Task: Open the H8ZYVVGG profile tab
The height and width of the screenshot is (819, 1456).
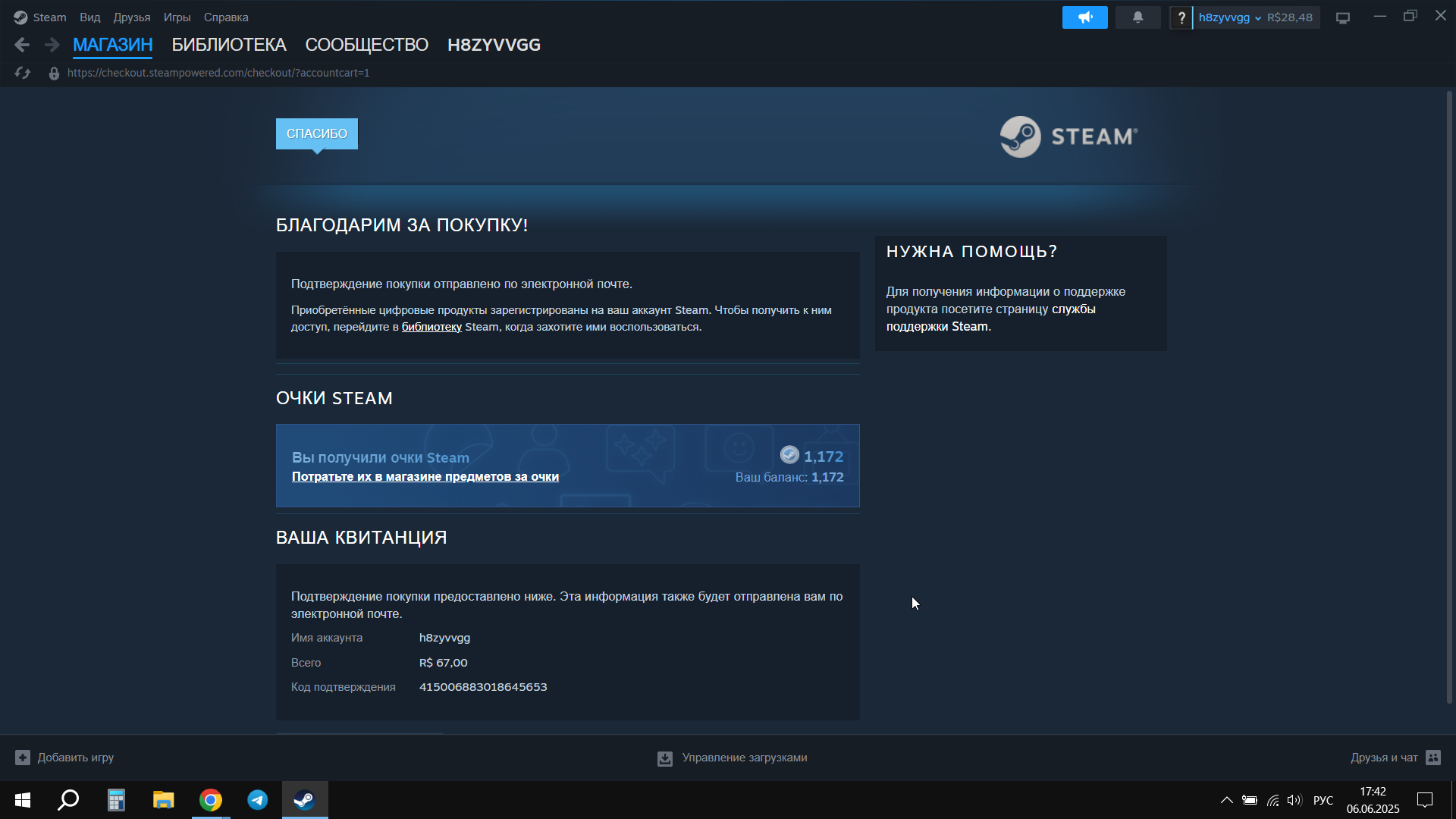Action: [x=494, y=45]
